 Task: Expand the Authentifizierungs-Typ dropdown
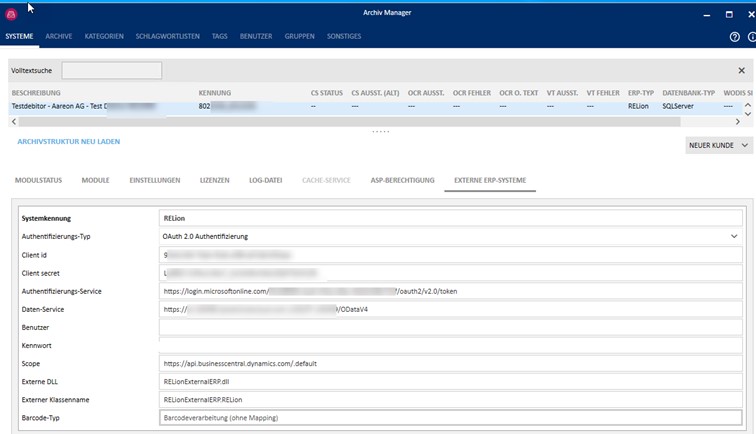[x=734, y=236]
